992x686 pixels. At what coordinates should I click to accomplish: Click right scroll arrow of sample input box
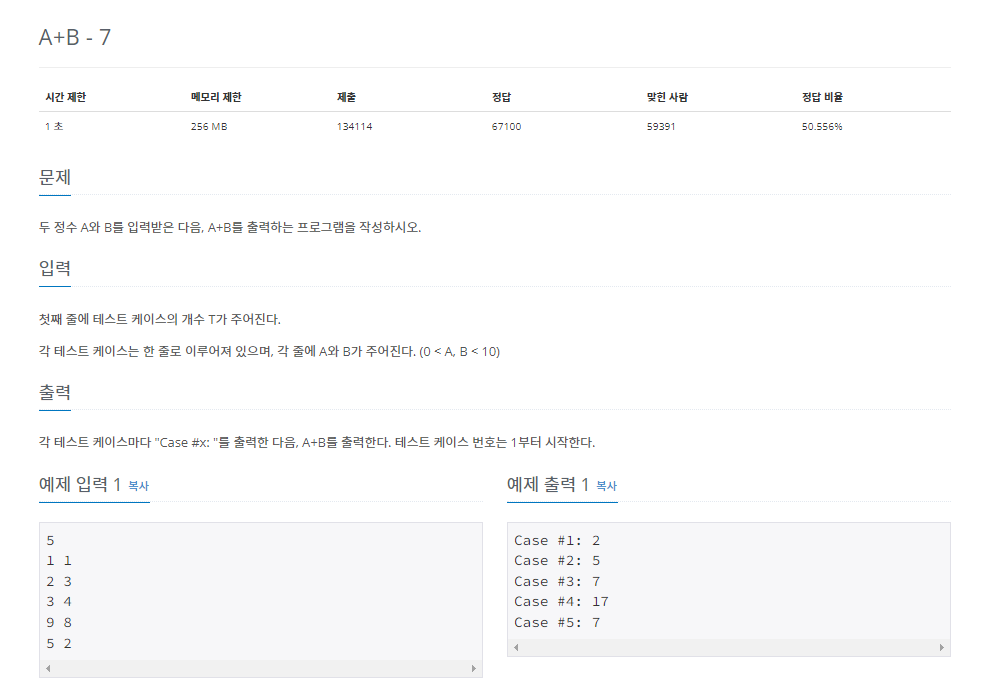474,668
